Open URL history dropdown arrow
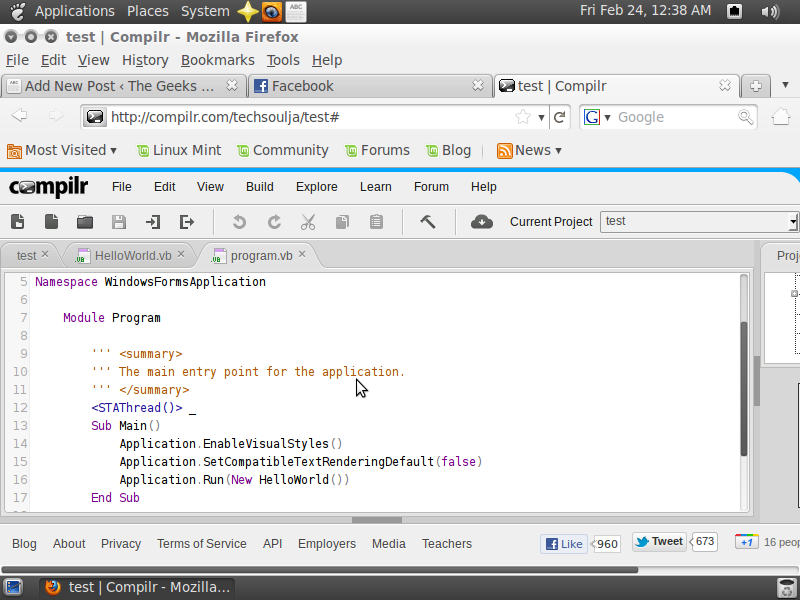 point(541,118)
